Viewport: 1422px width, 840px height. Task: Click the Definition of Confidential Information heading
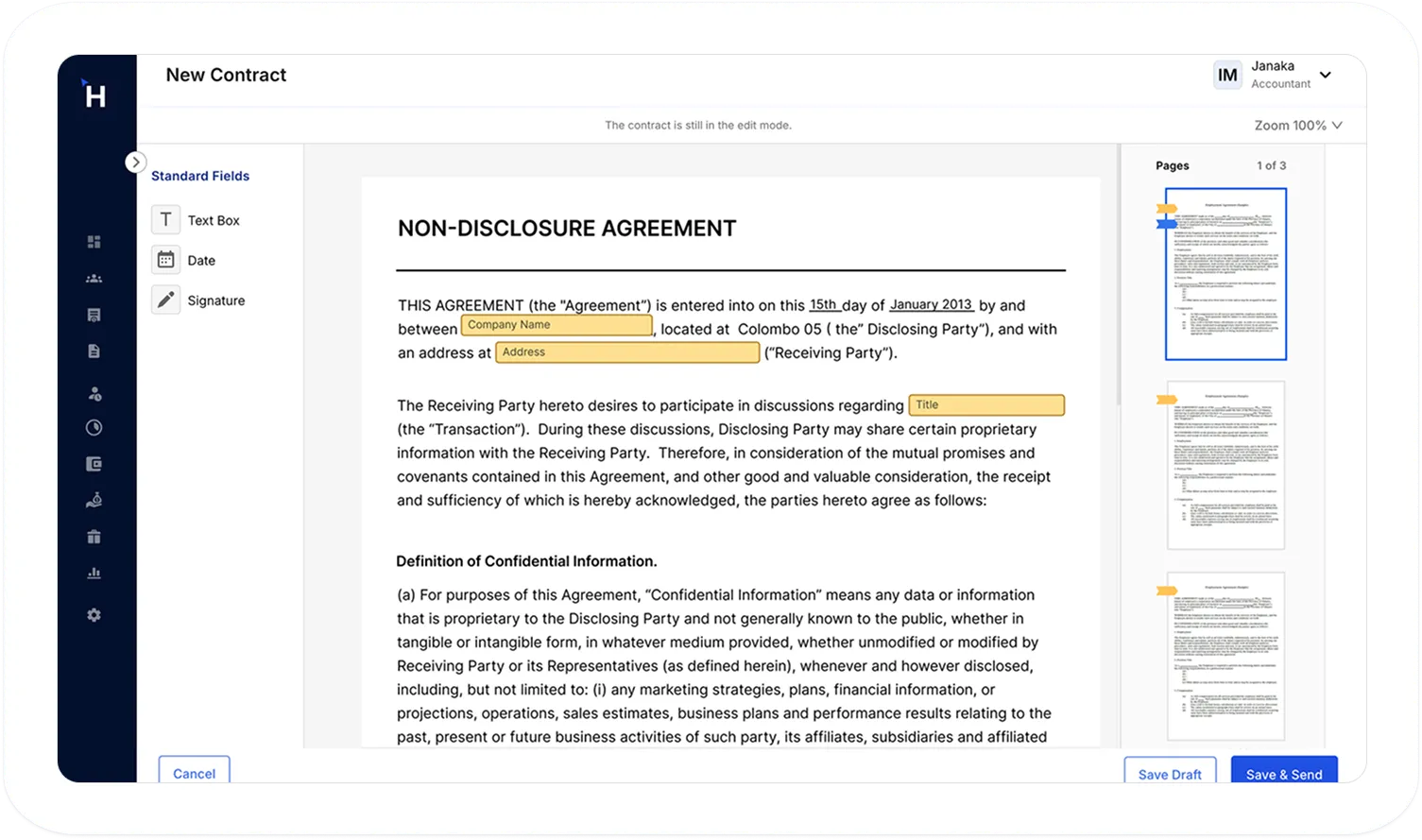point(526,561)
